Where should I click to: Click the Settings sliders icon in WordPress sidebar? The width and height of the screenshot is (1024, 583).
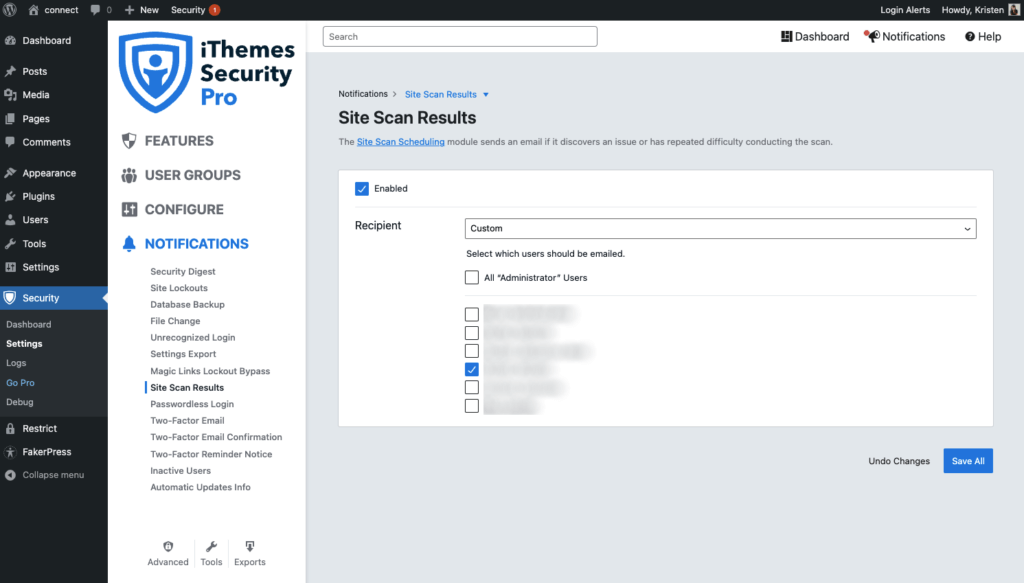pos(10,267)
